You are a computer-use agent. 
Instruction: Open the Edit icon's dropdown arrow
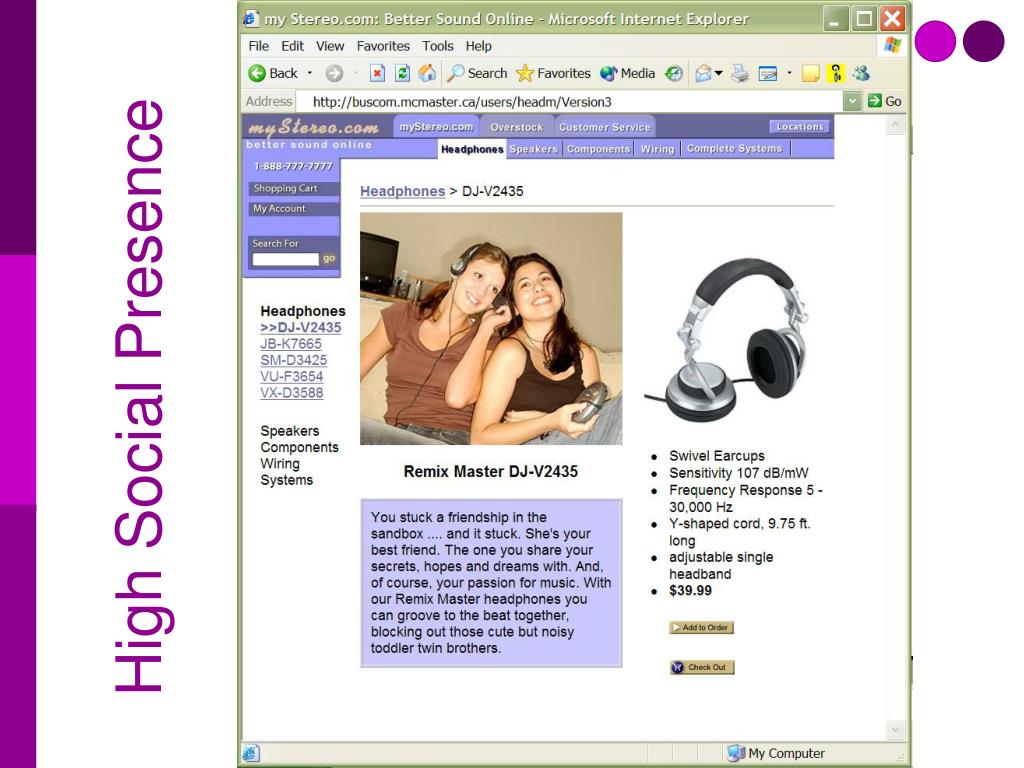[x=789, y=73]
